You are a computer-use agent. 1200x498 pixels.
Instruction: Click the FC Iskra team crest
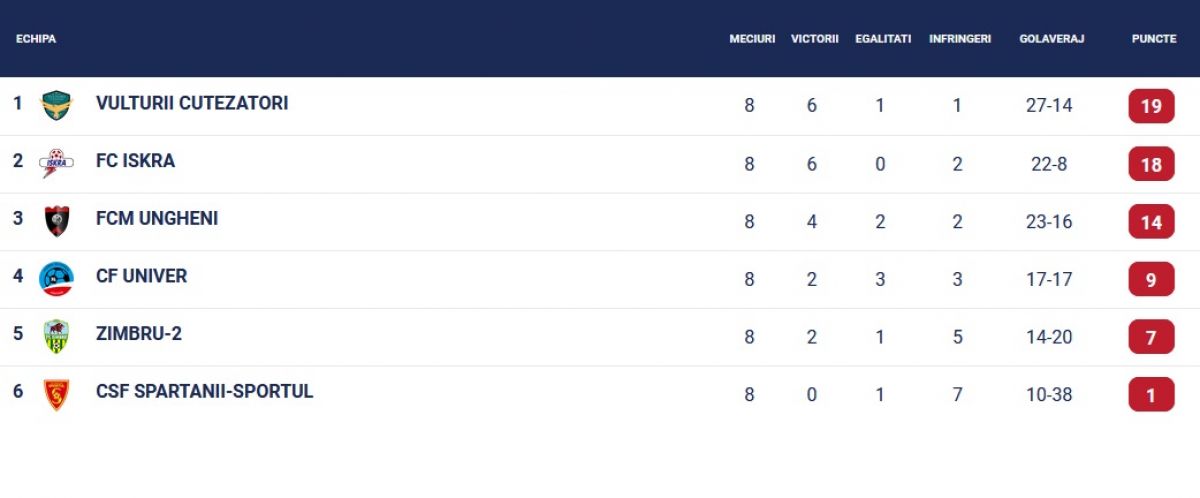point(56,163)
